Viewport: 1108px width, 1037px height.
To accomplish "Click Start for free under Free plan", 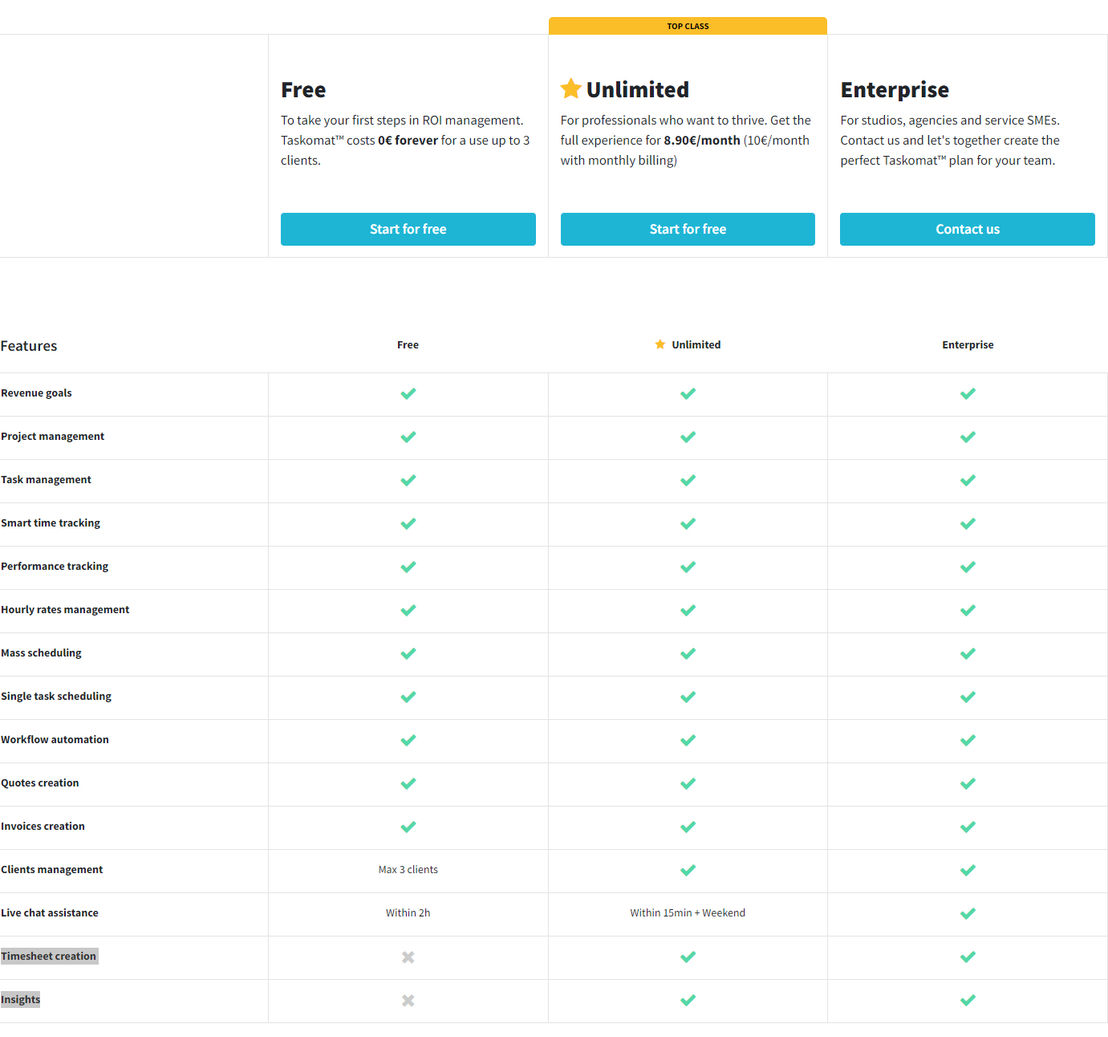I will coord(408,229).
